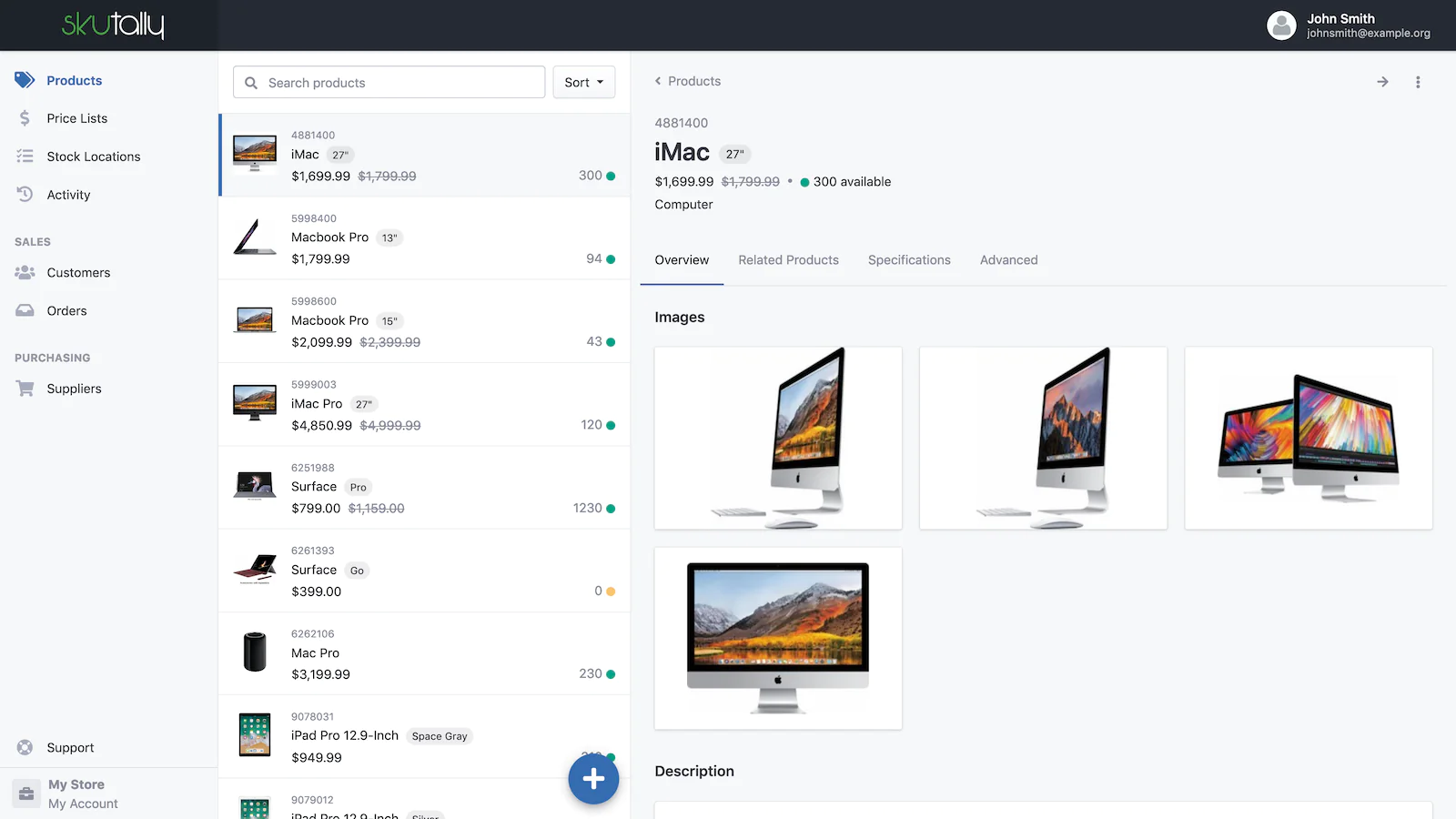Click the Search products field
The height and width of the screenshot is (819, 1456).
pos(389,82)
